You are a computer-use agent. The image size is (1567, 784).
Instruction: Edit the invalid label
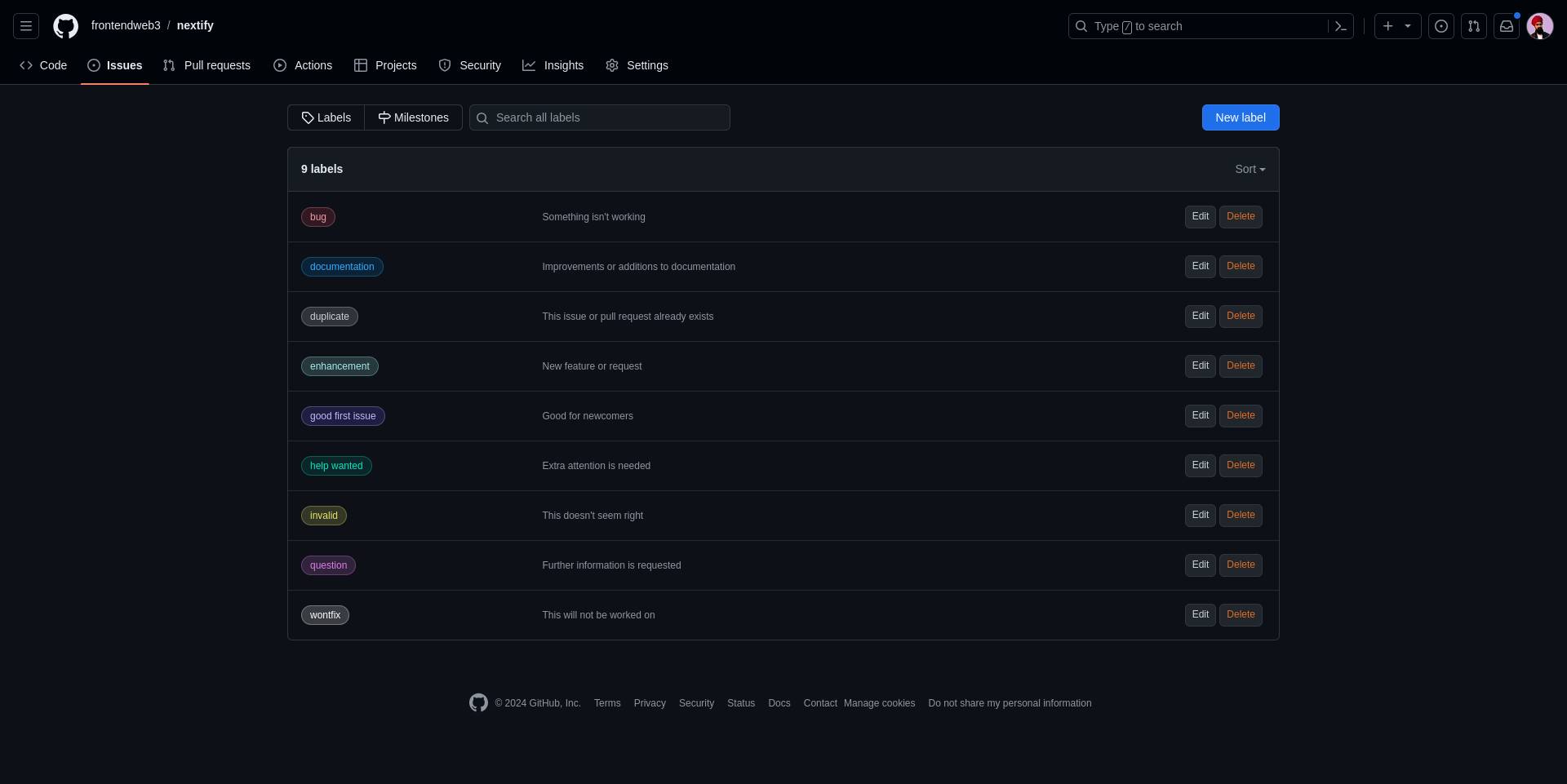pos(1201,515)
